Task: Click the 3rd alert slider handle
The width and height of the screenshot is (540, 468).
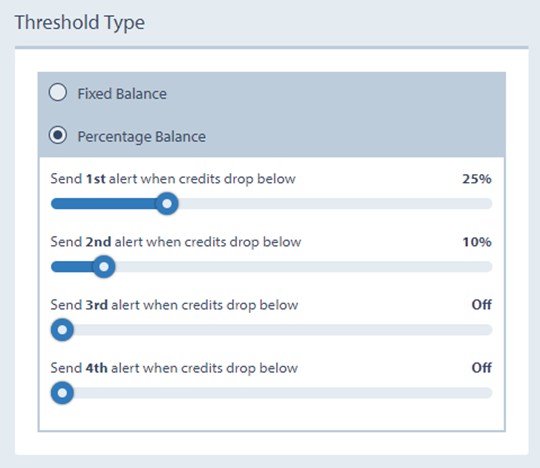Action: coord(62,330)
